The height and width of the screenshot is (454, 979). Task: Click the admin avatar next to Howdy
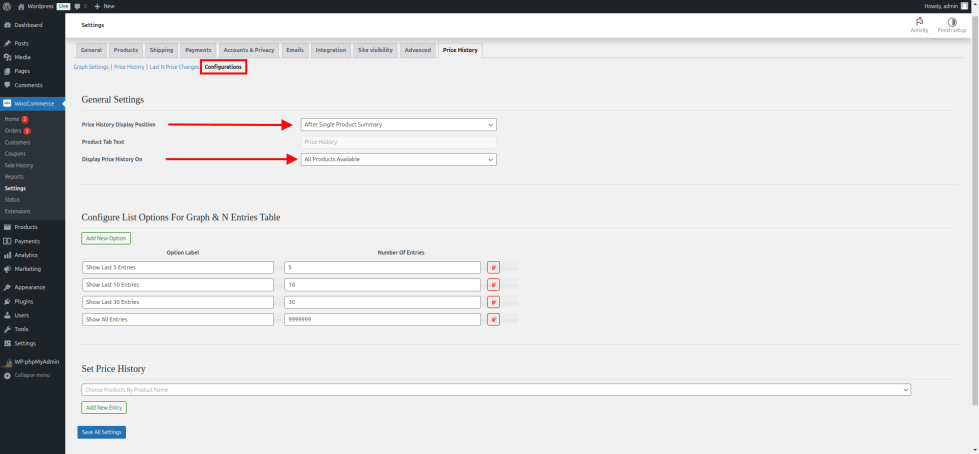point(964,6)
